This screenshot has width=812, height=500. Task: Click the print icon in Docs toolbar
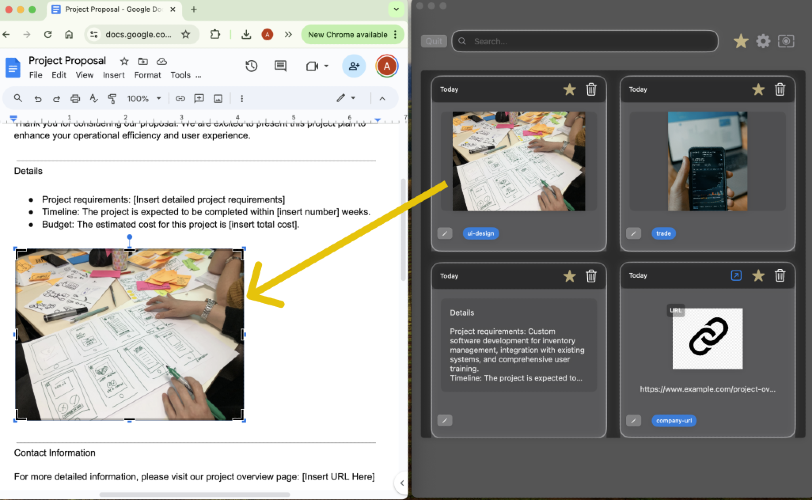(x=75, y=98)
